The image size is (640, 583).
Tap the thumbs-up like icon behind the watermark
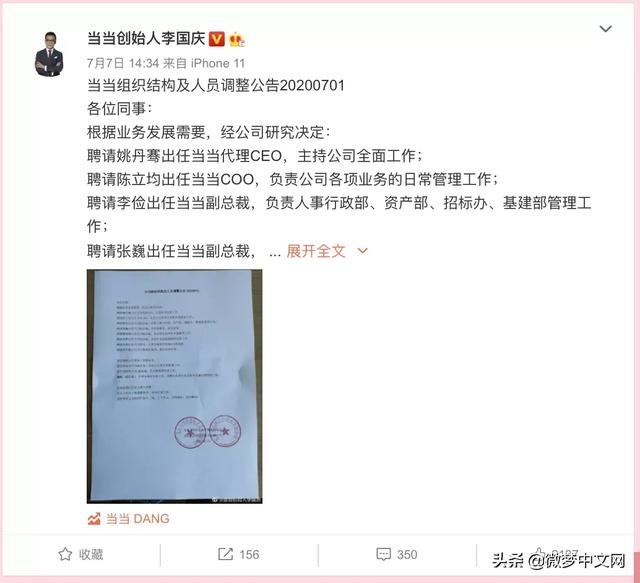540,554
